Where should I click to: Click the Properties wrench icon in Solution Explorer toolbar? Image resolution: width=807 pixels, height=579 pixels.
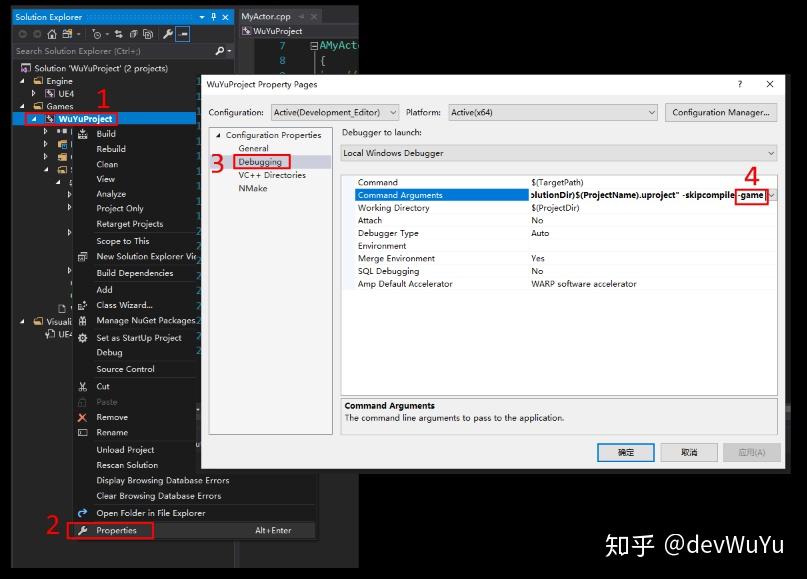pos(168,33)
